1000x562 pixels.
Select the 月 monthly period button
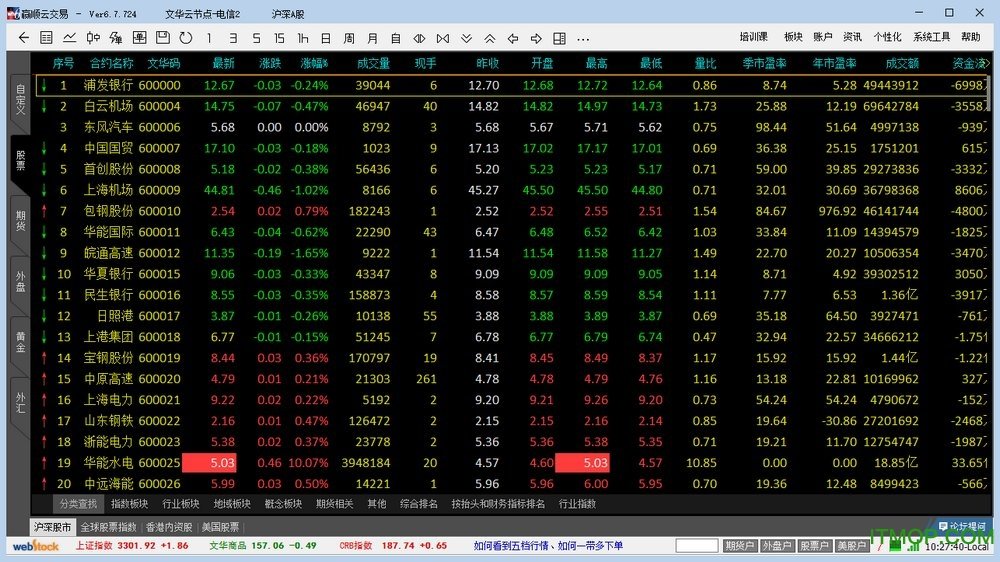tap(372, 38)
